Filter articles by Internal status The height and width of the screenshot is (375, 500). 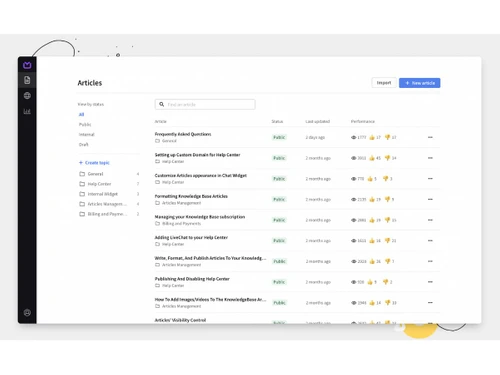(87, 134)
